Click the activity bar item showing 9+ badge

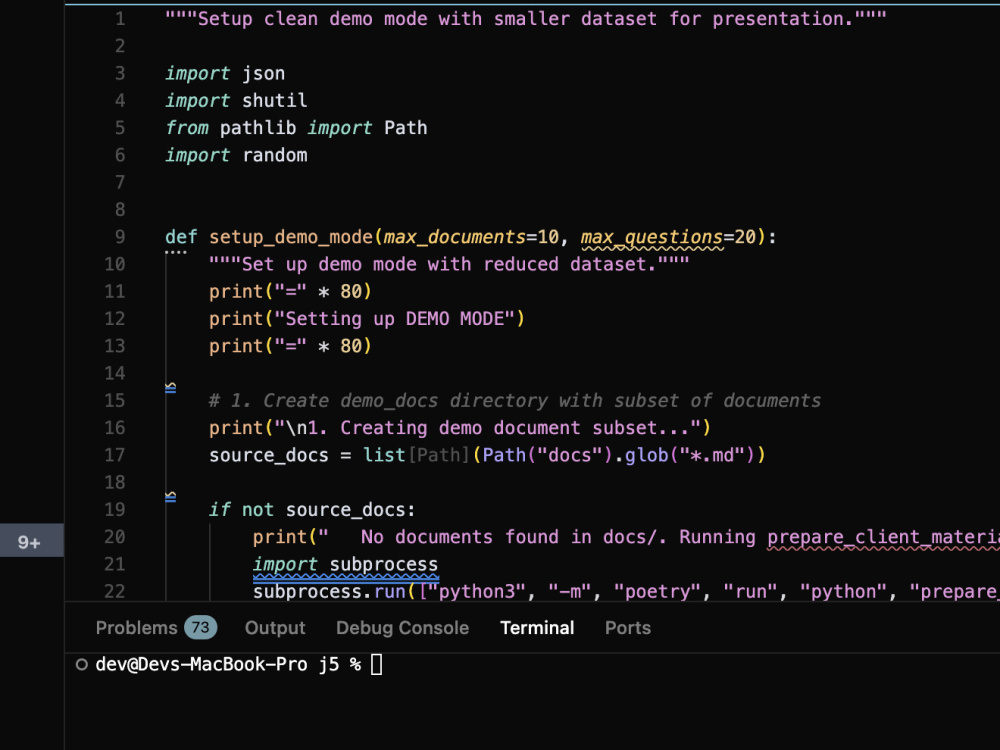coord(31,542)
